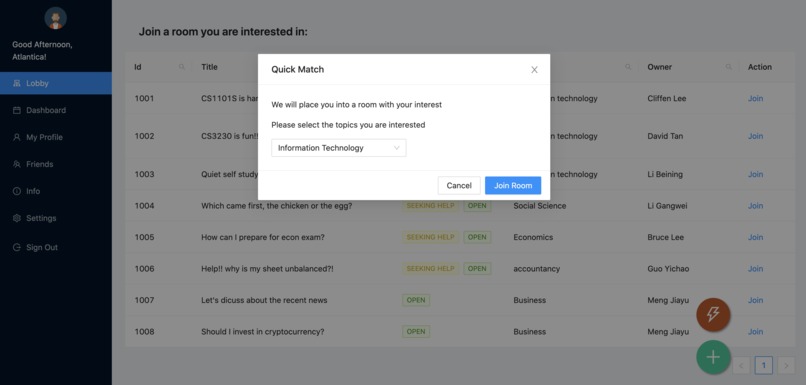
Task: Open Info menu item
Action: coord(56,191)
